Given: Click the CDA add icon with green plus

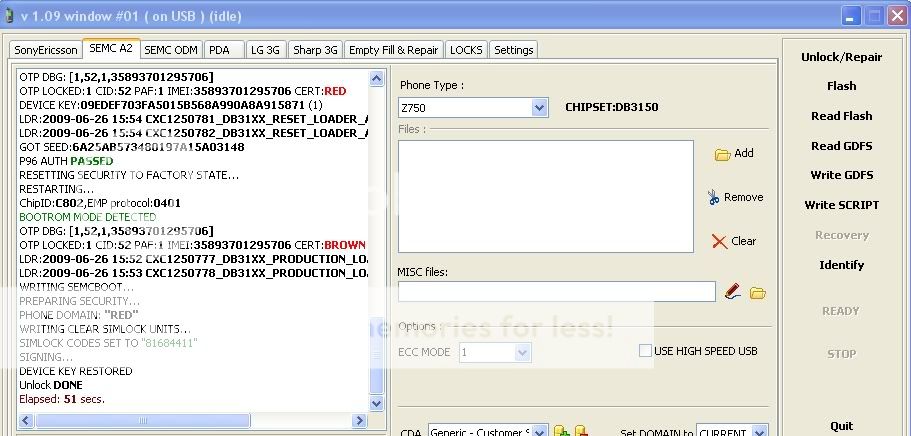Looking at the screenshot, I should (562, 431).
